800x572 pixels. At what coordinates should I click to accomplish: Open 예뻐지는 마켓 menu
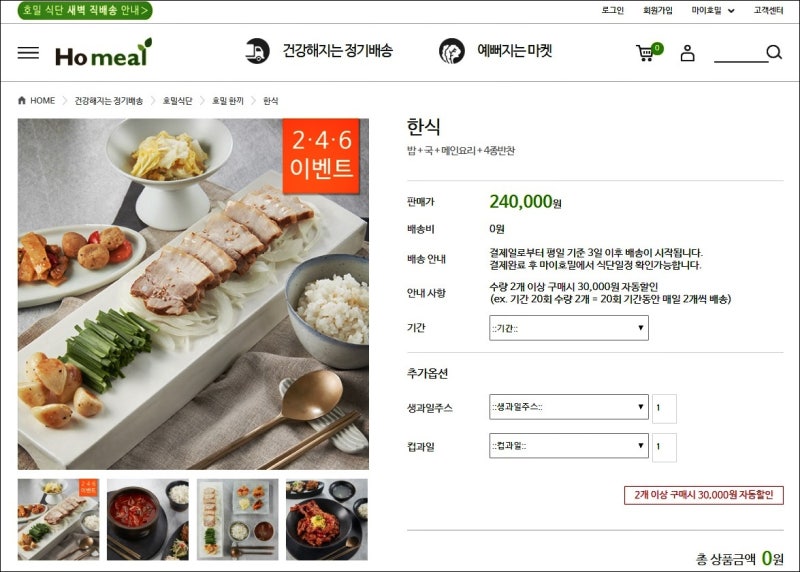(515, 51)
